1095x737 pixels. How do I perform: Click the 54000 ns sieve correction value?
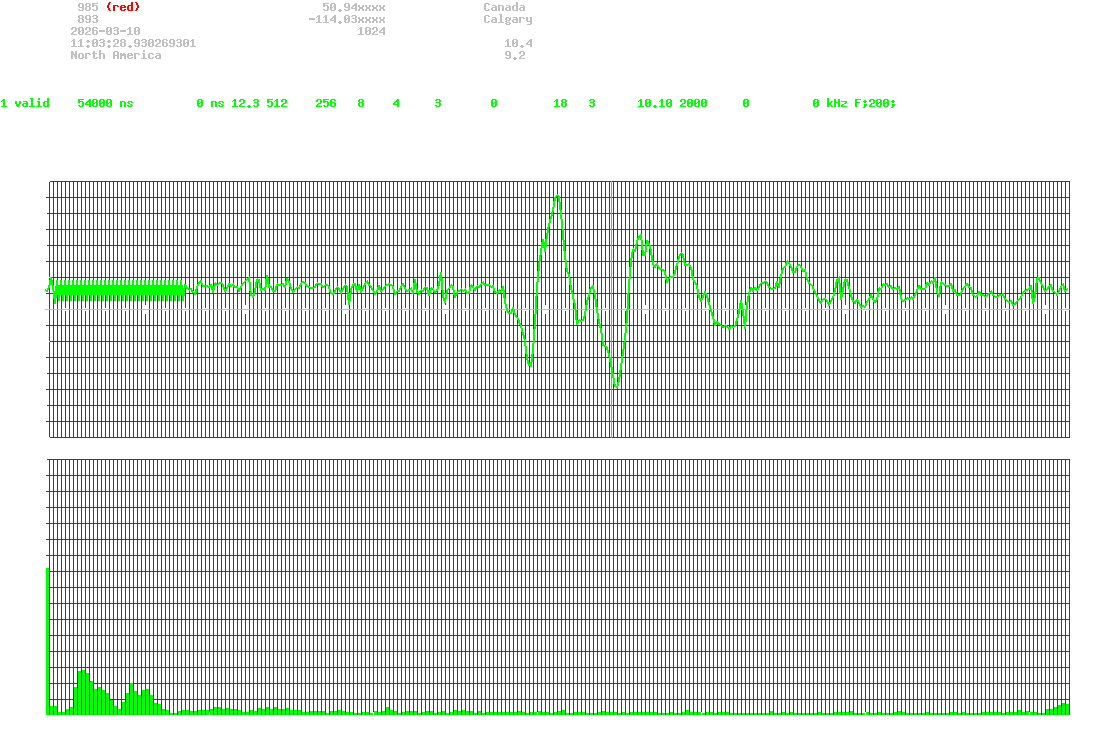[104, 103]
